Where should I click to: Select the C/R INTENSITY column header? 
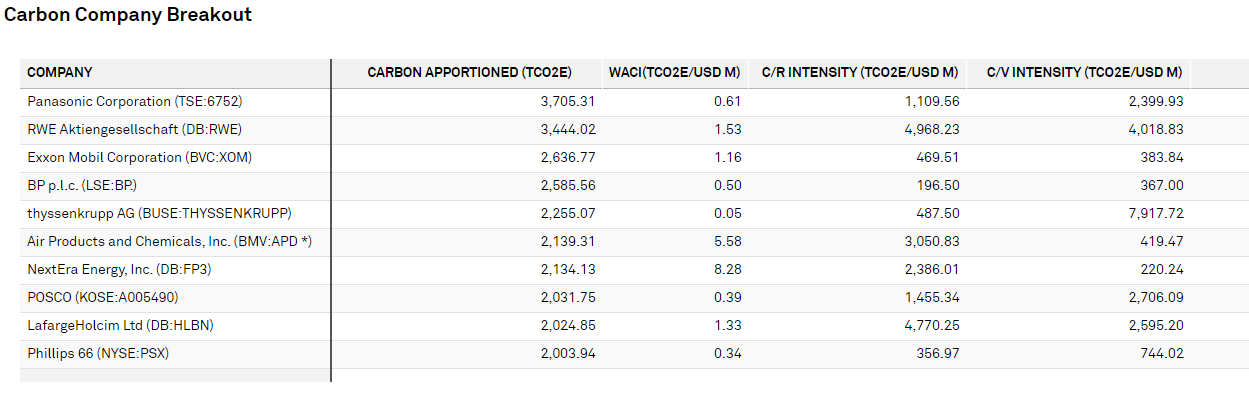click(x=860, y=73)
